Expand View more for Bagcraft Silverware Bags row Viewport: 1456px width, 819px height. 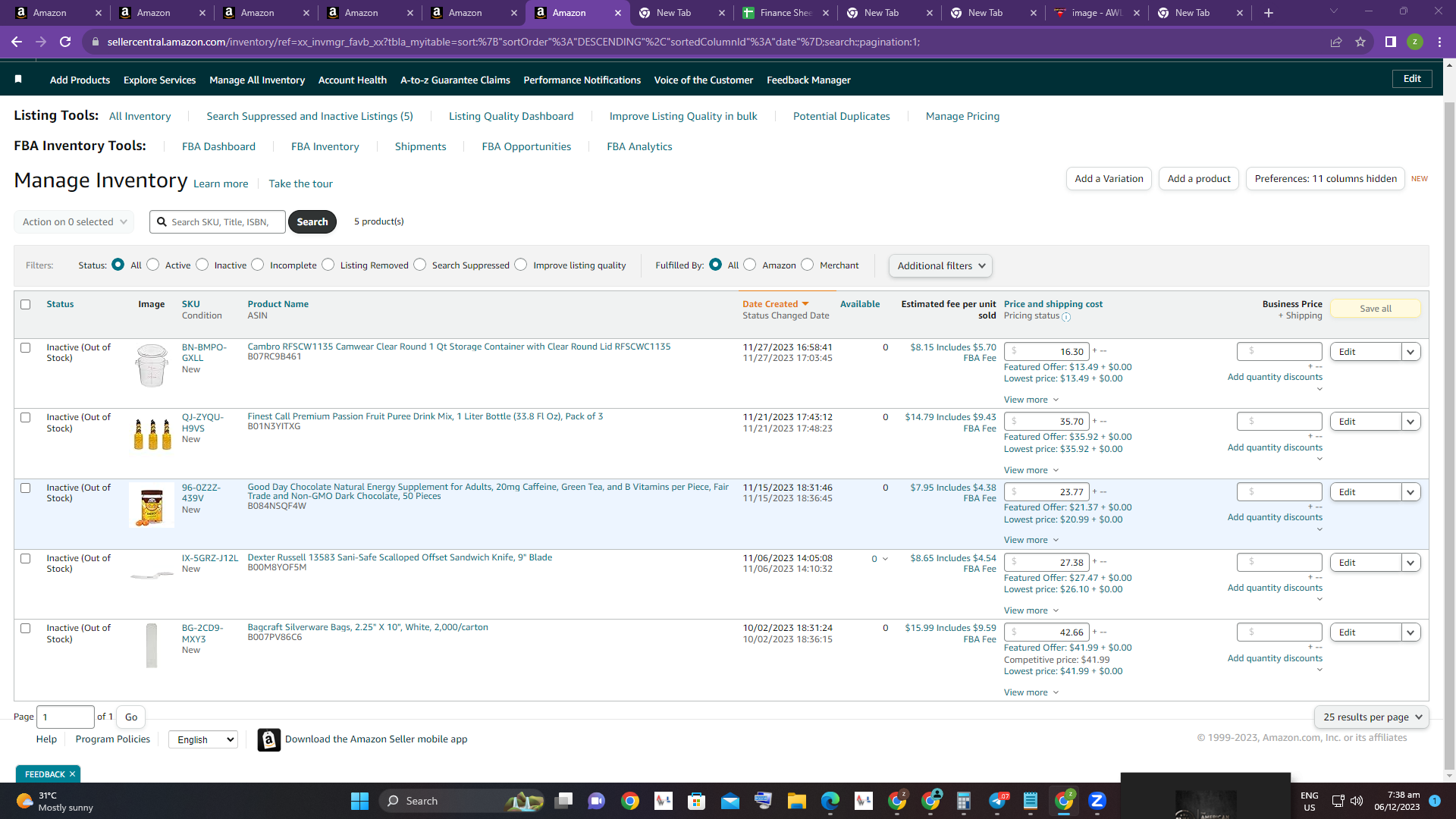(x=1031, y=692)
